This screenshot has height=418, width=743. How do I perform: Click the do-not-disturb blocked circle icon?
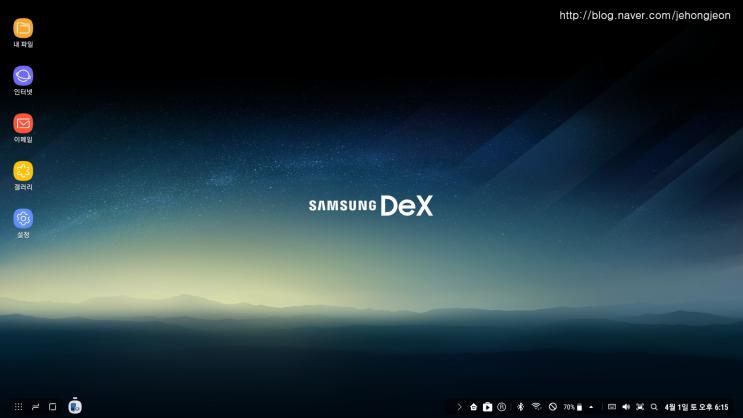pyautogui.click(x=553, y=407)
